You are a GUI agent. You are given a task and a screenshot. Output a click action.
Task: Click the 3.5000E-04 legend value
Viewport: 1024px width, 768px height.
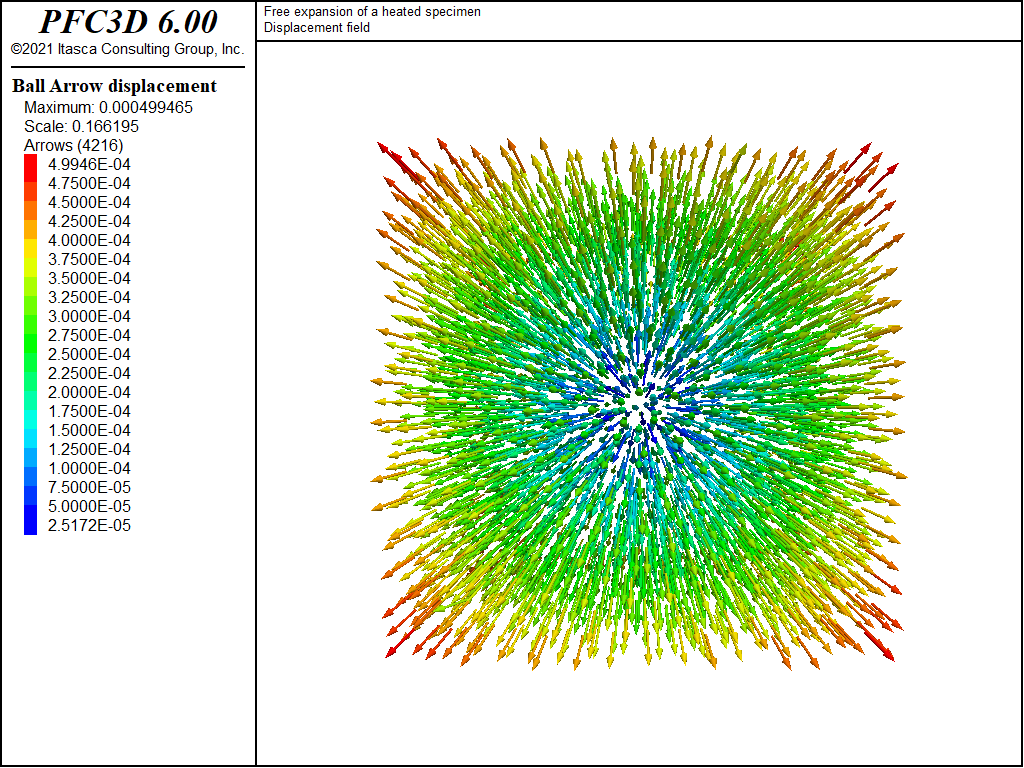pos(89,278)
